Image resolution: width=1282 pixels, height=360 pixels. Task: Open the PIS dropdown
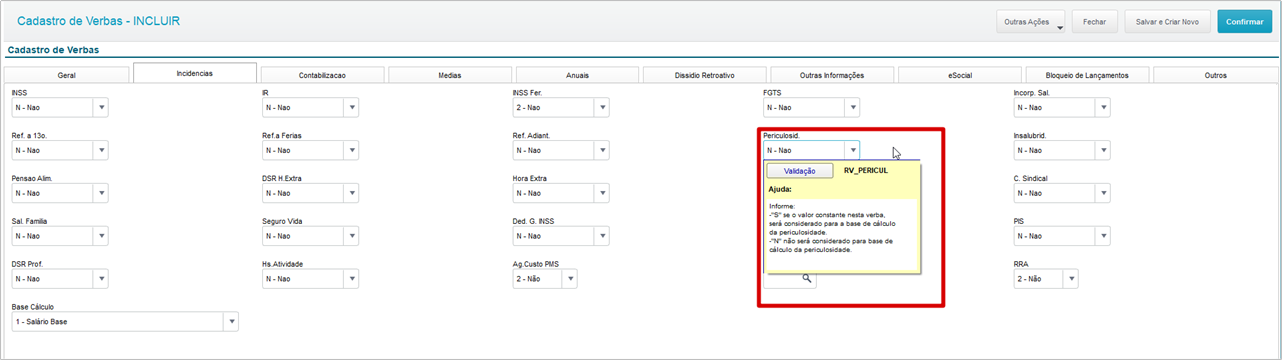tap(1102, 236)
